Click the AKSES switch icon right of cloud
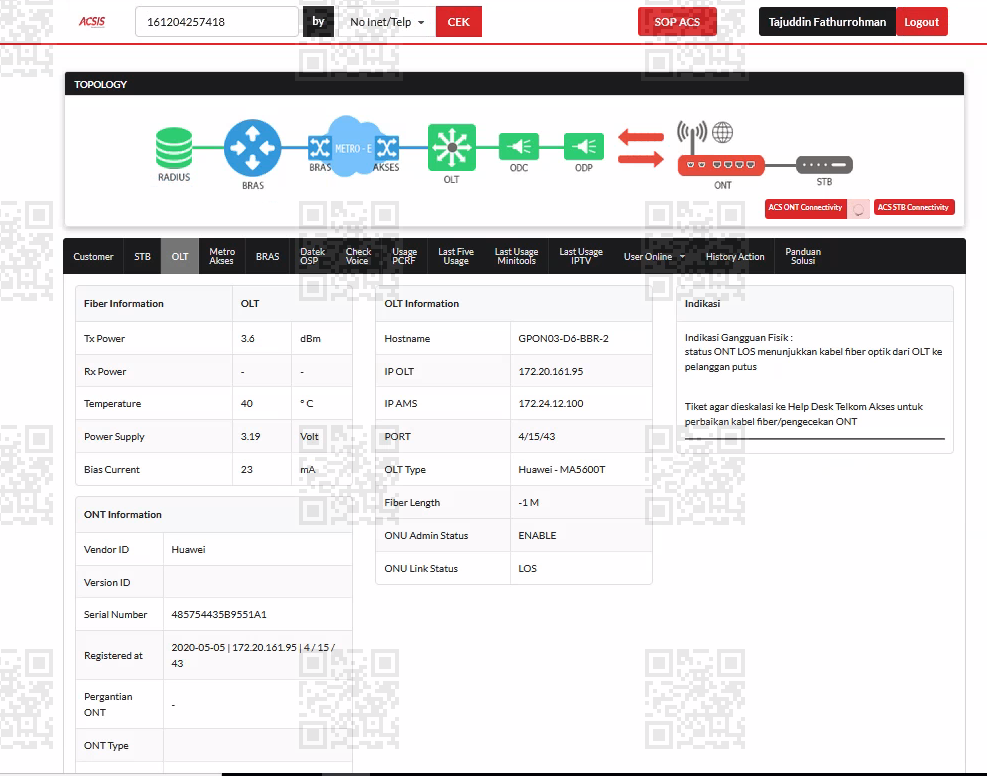This screenshot has height=776, width=987. 386,148
